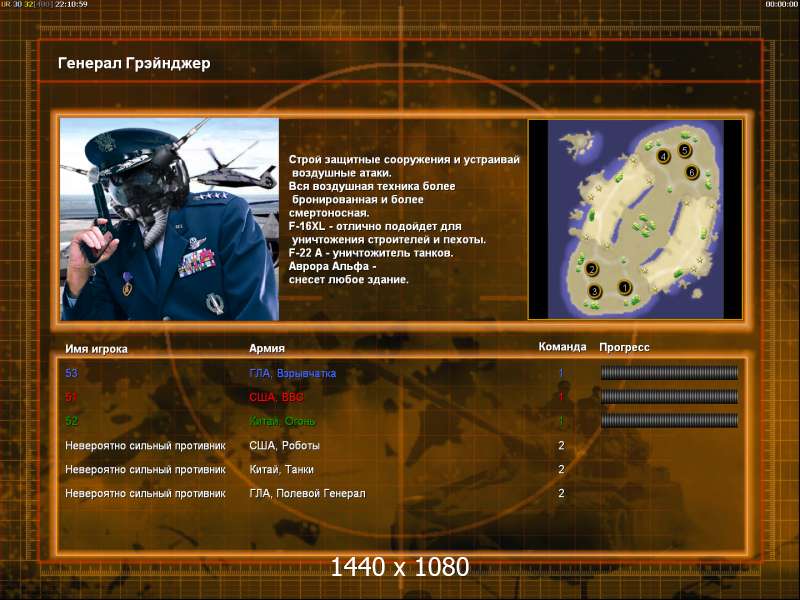800x600 pixels.
Task: Click army entry 'США, Роботы'
Action: tap(284, 445)
